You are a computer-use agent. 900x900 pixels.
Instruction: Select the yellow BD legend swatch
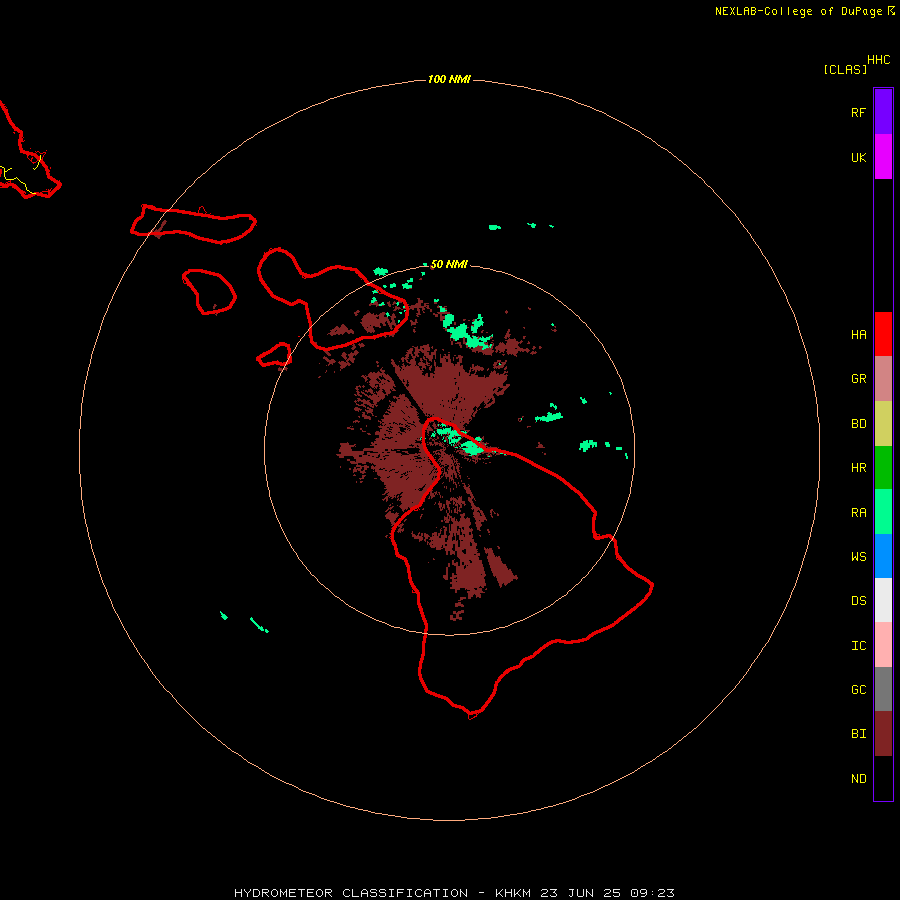point(883,424)
